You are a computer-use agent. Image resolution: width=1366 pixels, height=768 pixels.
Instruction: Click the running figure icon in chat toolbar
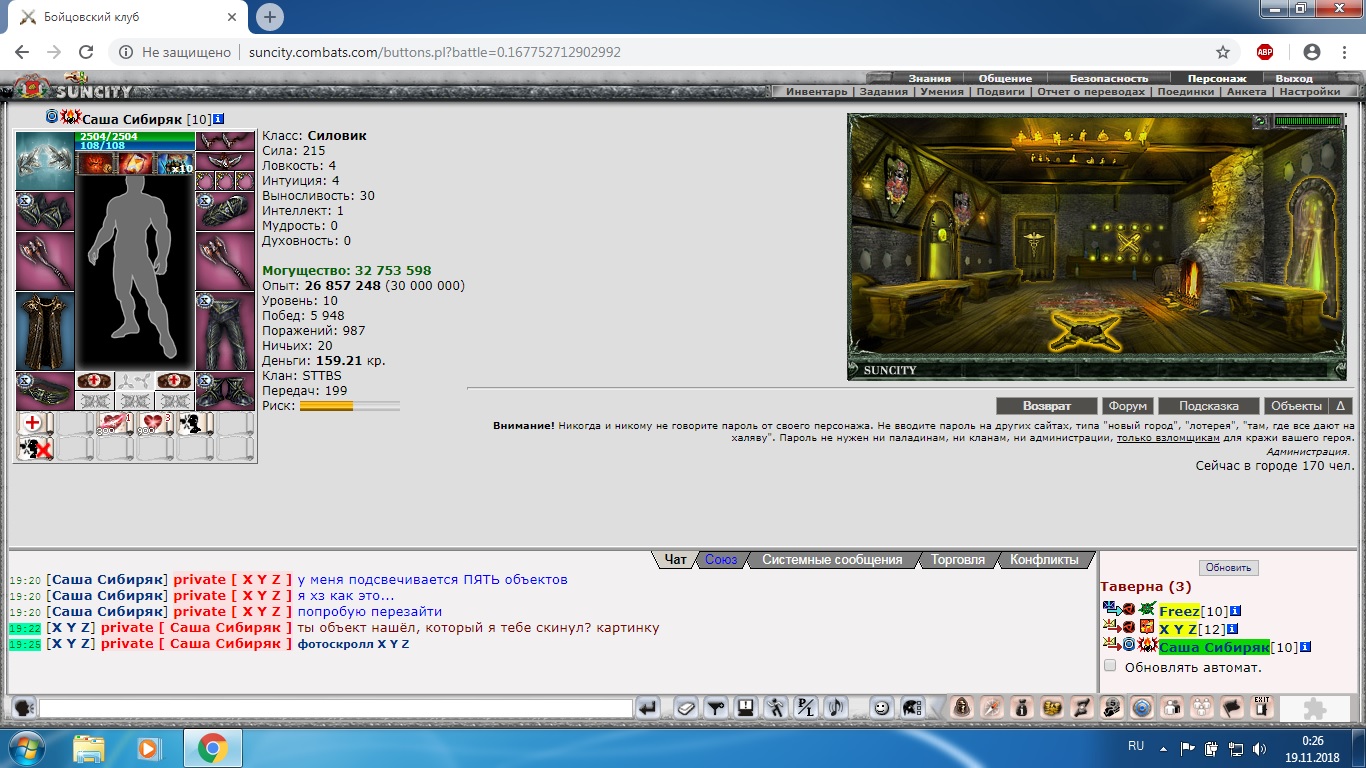775,708
